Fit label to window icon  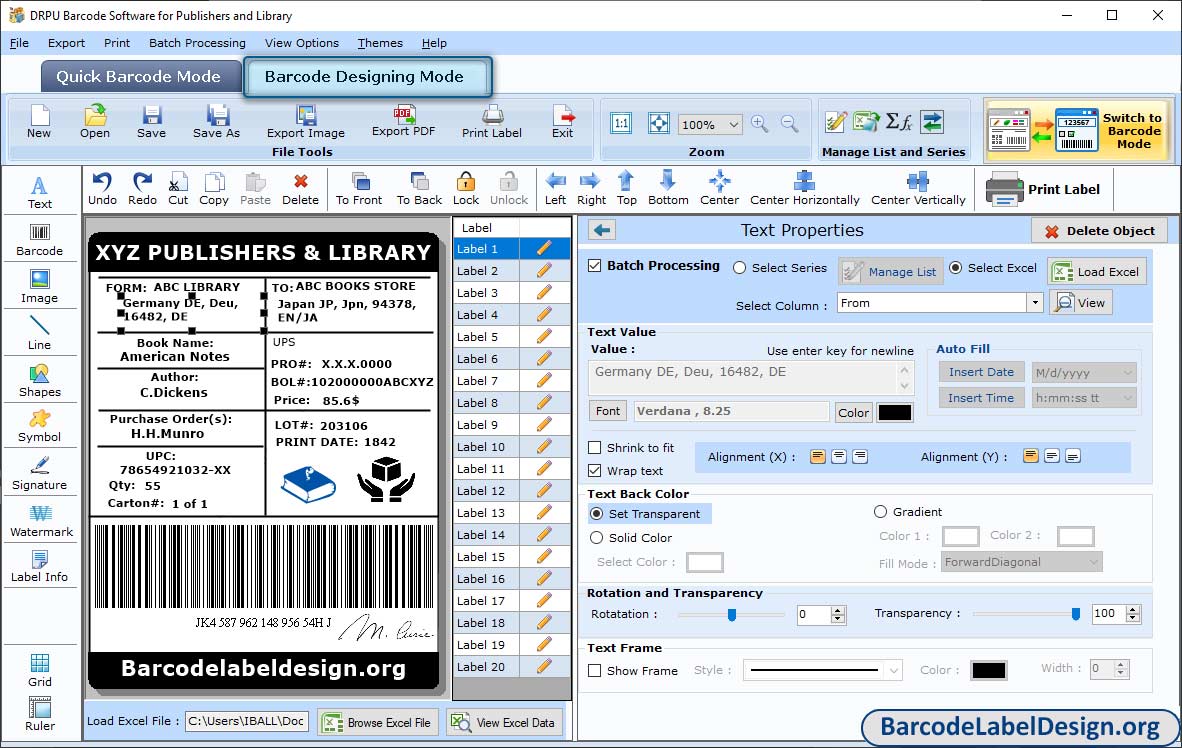(x=659, y=124)
